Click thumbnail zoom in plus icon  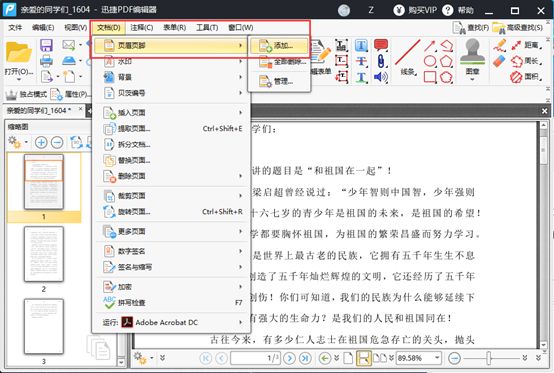[x=41, y=142]
